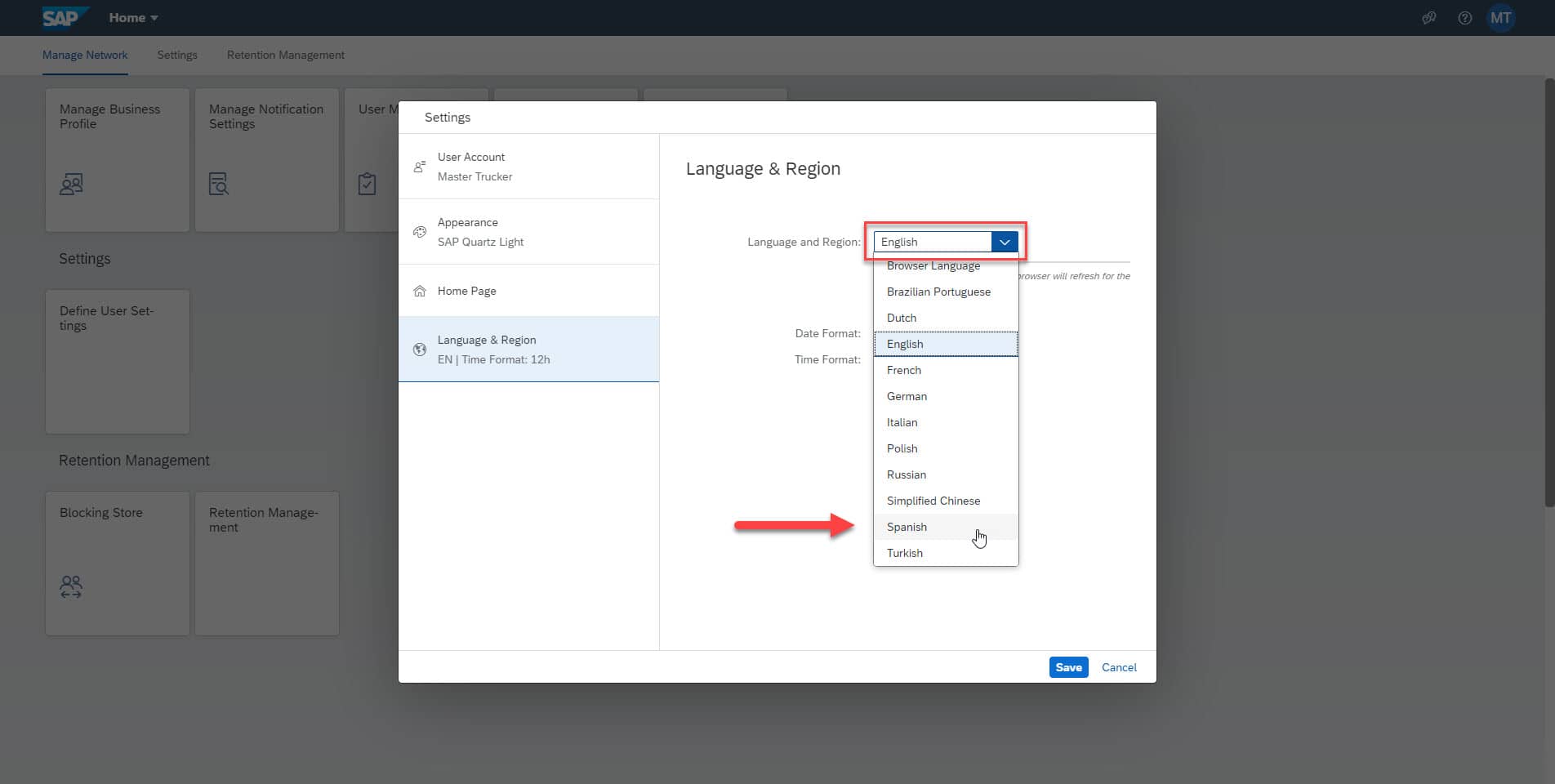Choose Italian from the language list
Screen dimensions: 1555x784
tap(946, 422)
